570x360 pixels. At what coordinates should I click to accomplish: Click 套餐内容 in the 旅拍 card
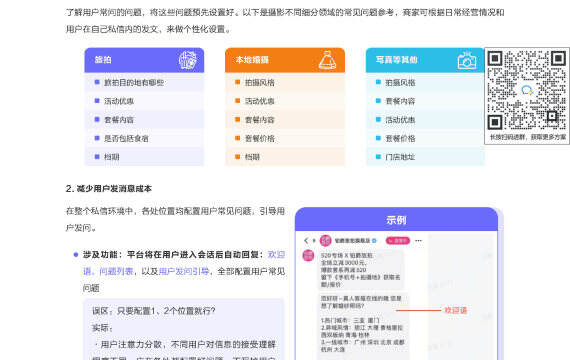(x=119, y=120)
